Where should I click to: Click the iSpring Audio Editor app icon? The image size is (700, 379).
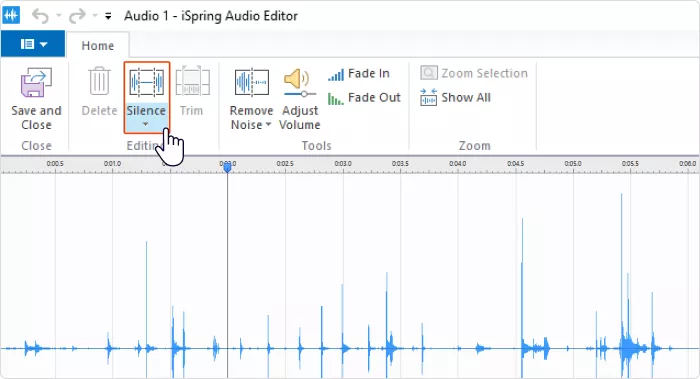pyautogui.click(x=11, y=16)
